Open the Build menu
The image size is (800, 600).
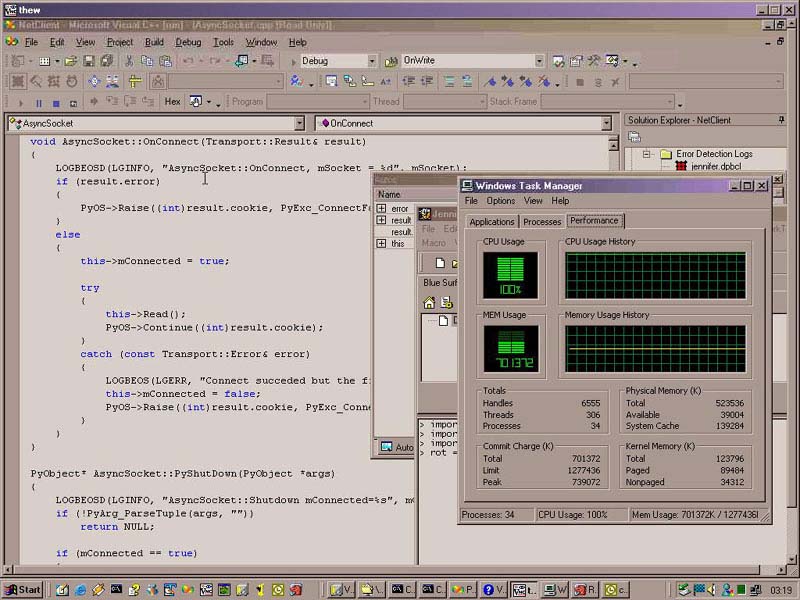point(154,42)
